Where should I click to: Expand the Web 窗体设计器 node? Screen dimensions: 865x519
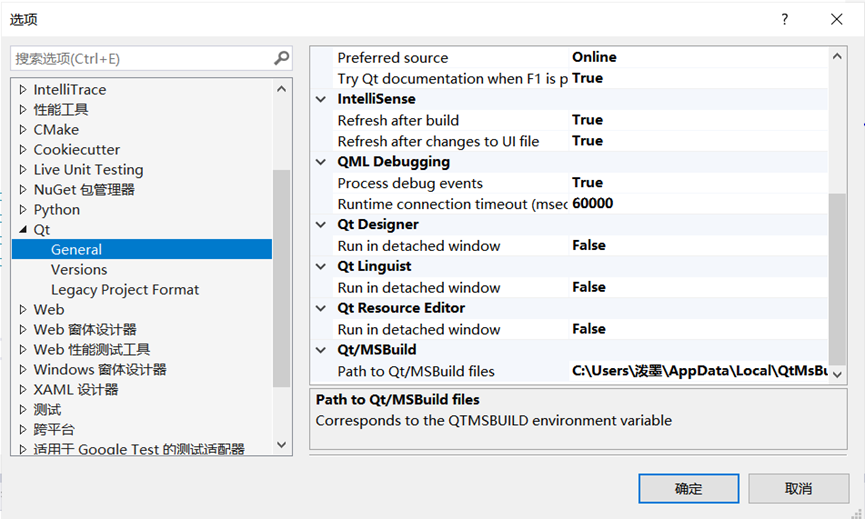click(x=23, y=329)
